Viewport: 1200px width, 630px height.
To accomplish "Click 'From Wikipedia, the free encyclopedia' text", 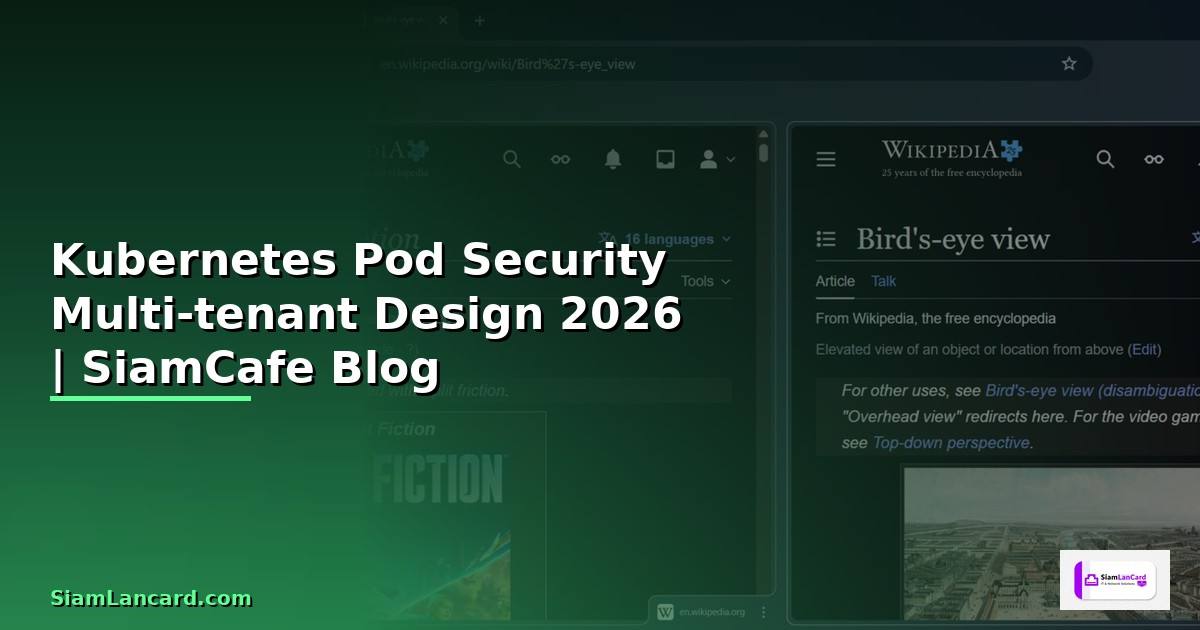I will pyautogui.click(x=936, y=318).
